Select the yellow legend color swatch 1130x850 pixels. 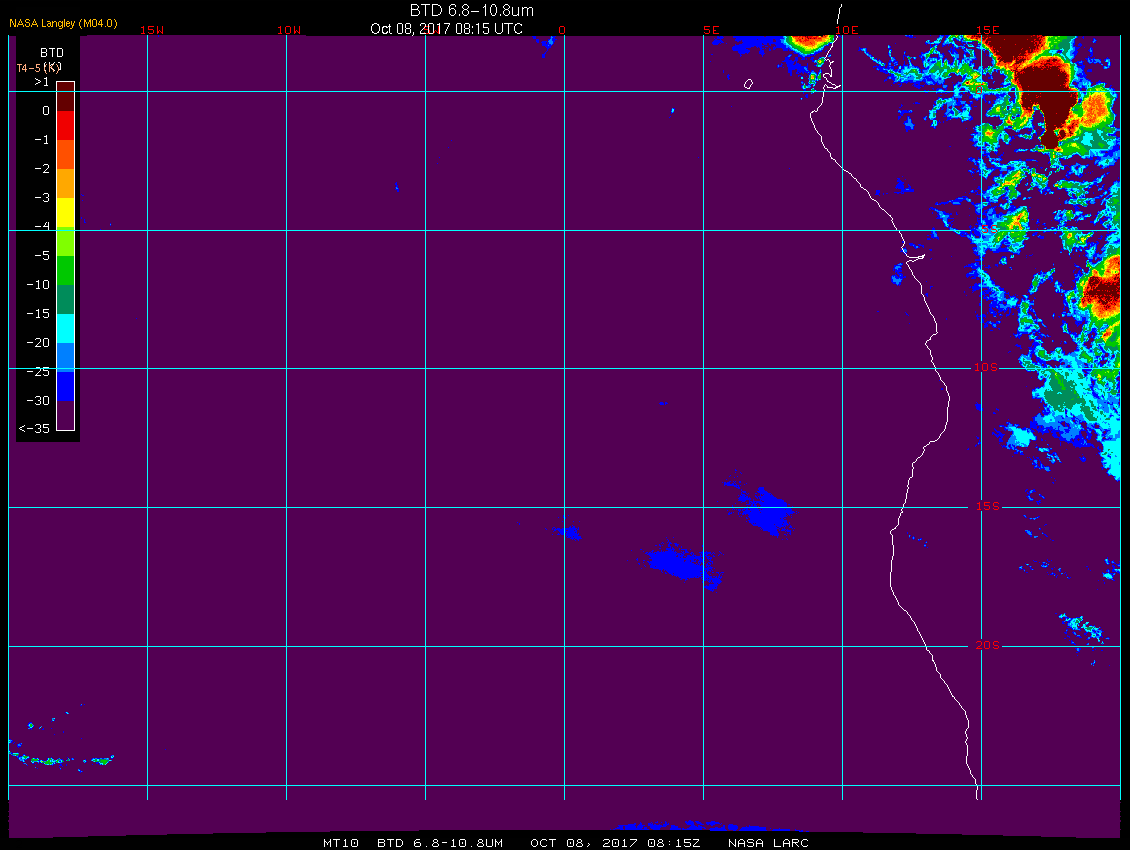click(66, 213)
